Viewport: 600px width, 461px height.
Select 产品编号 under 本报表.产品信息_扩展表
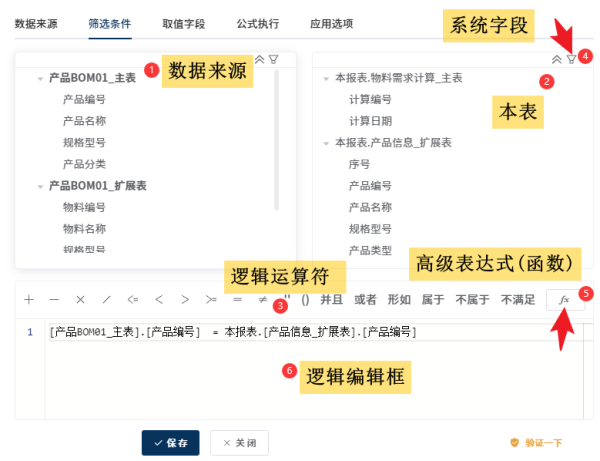[x=370, y=186]
